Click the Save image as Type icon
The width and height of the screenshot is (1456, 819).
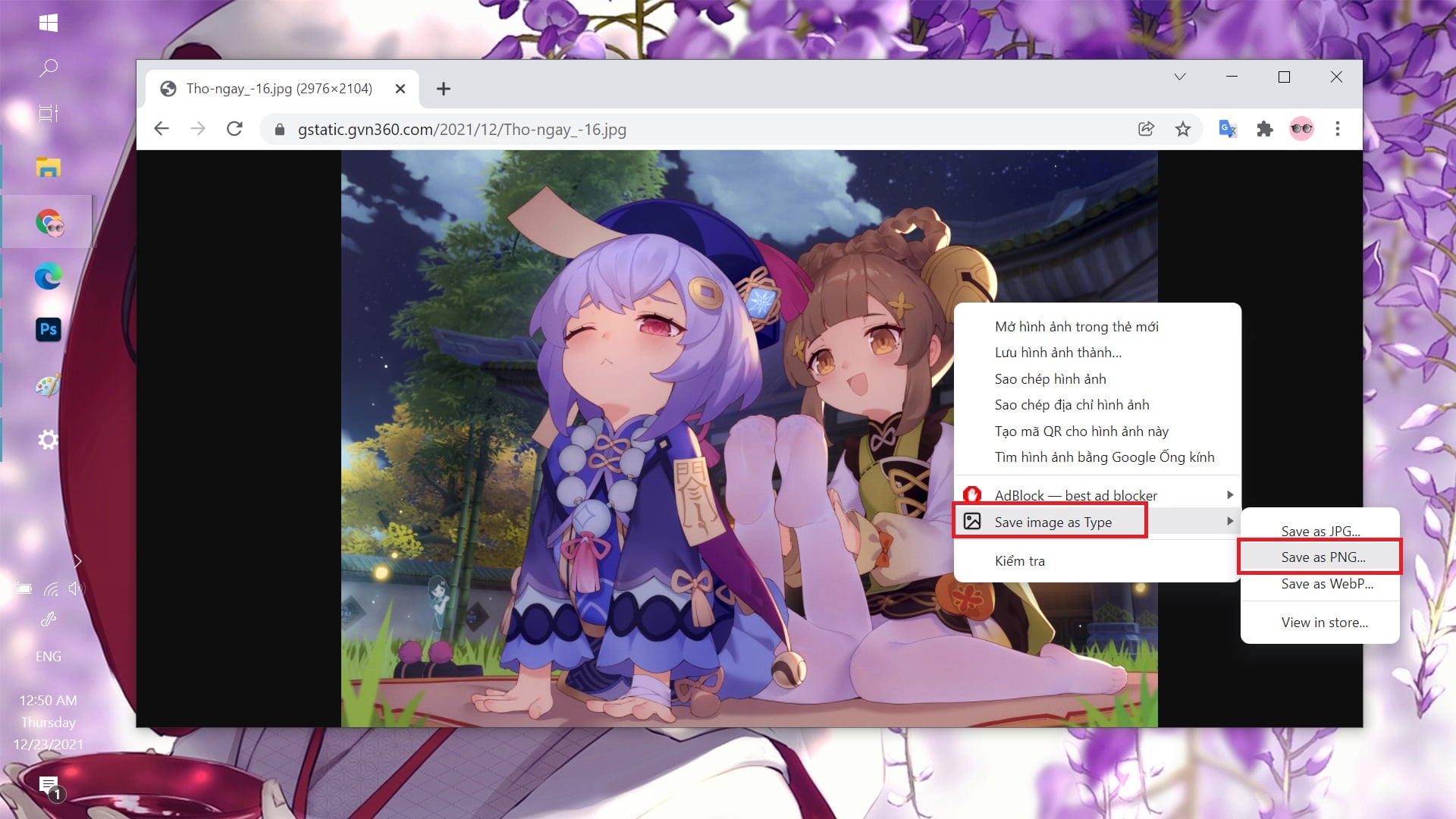tap(972, 521)
